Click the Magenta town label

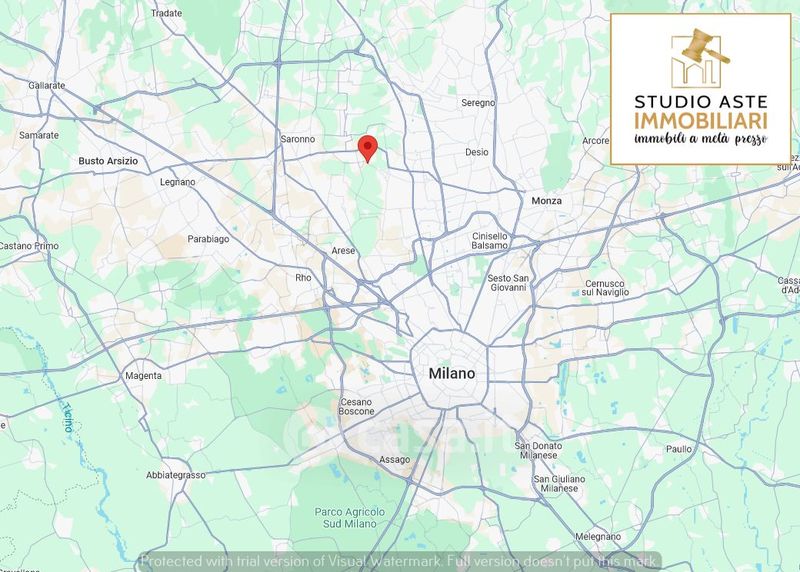pos(143,376)
